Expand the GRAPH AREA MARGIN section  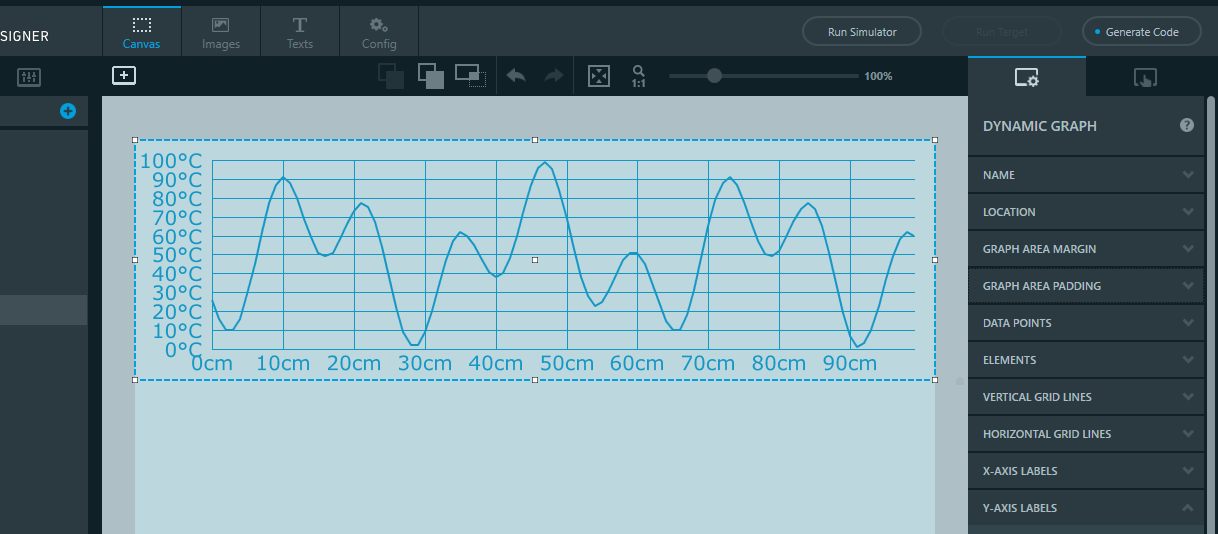(1086, 249)
